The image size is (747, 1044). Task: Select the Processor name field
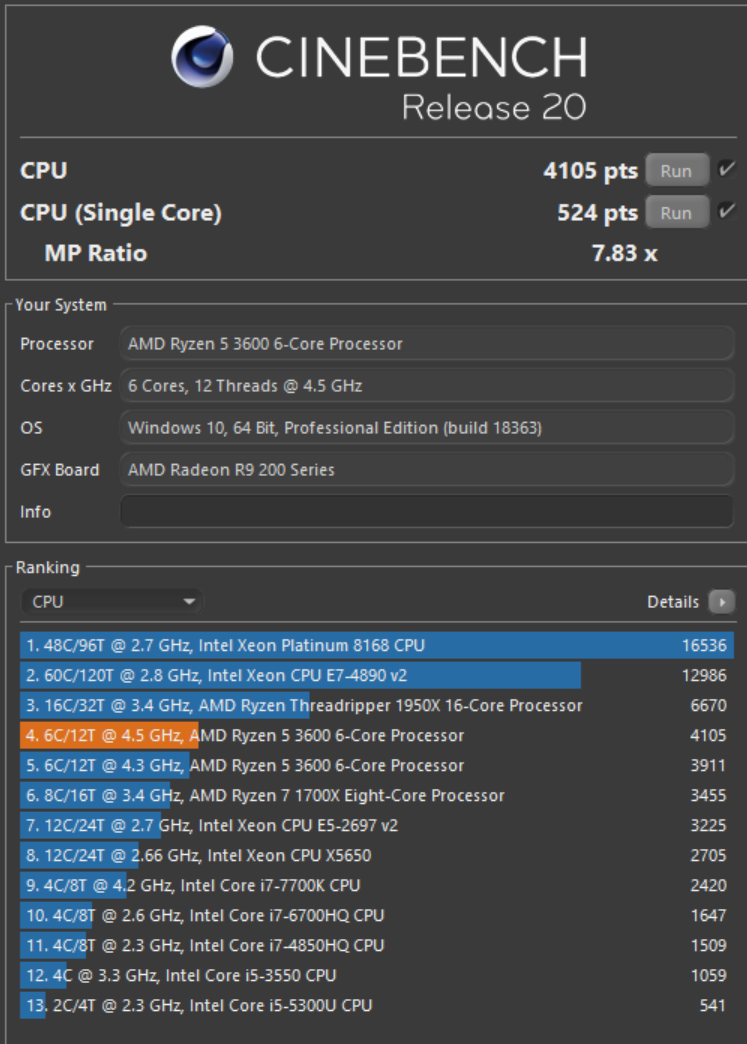[427, 344]
